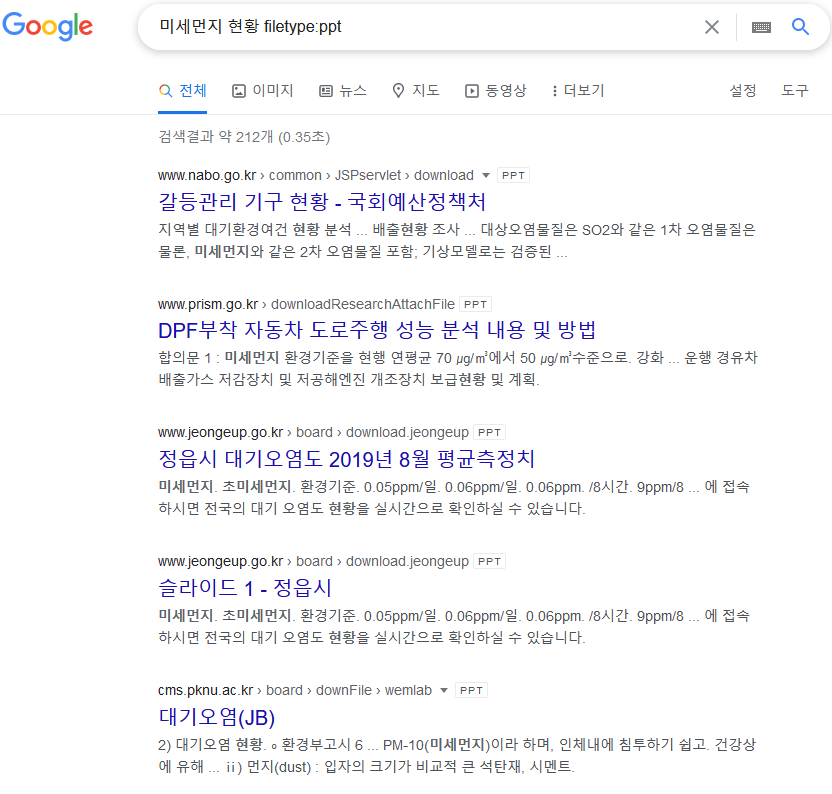Open result 정읍시 대기오염도 2019년 8월 평균측정치

[x=346, y=459]
